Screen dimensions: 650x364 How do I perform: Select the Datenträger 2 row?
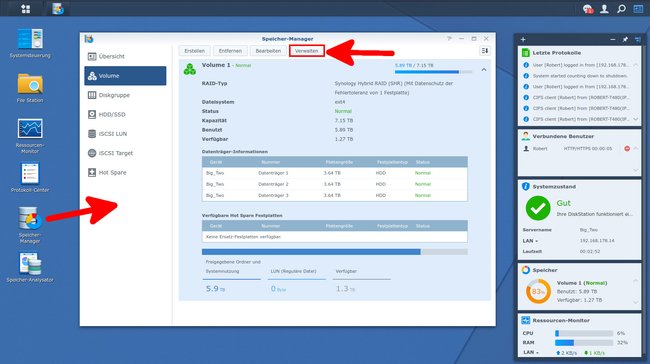[335, 184]
